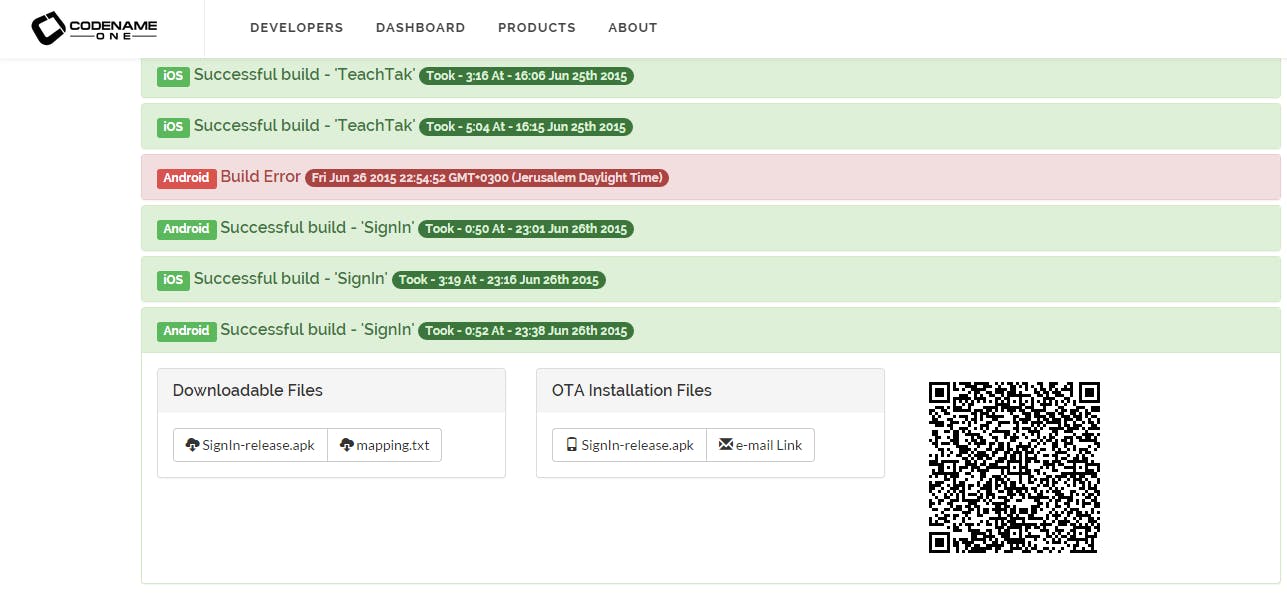This screenshot has width=1287, height=593.
Task: Expand the Build Error row
Action: pyautogui.click(x=711, y=177)
